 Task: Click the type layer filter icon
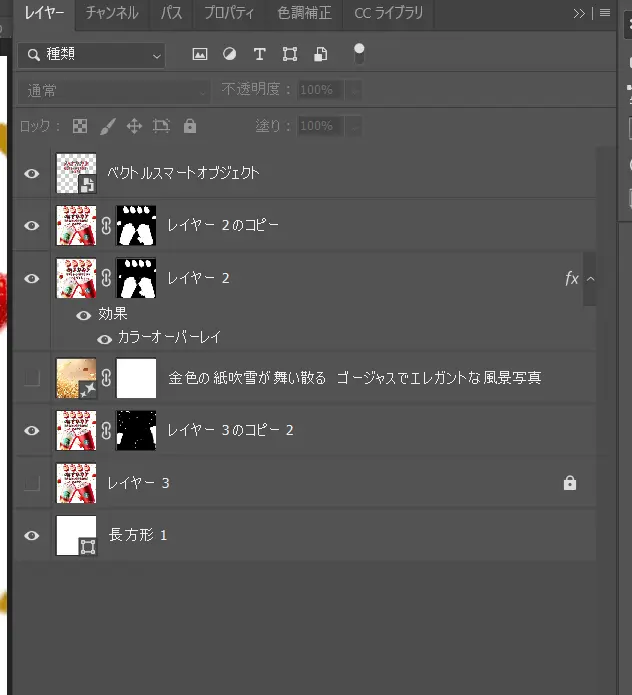tap(259, 55)
